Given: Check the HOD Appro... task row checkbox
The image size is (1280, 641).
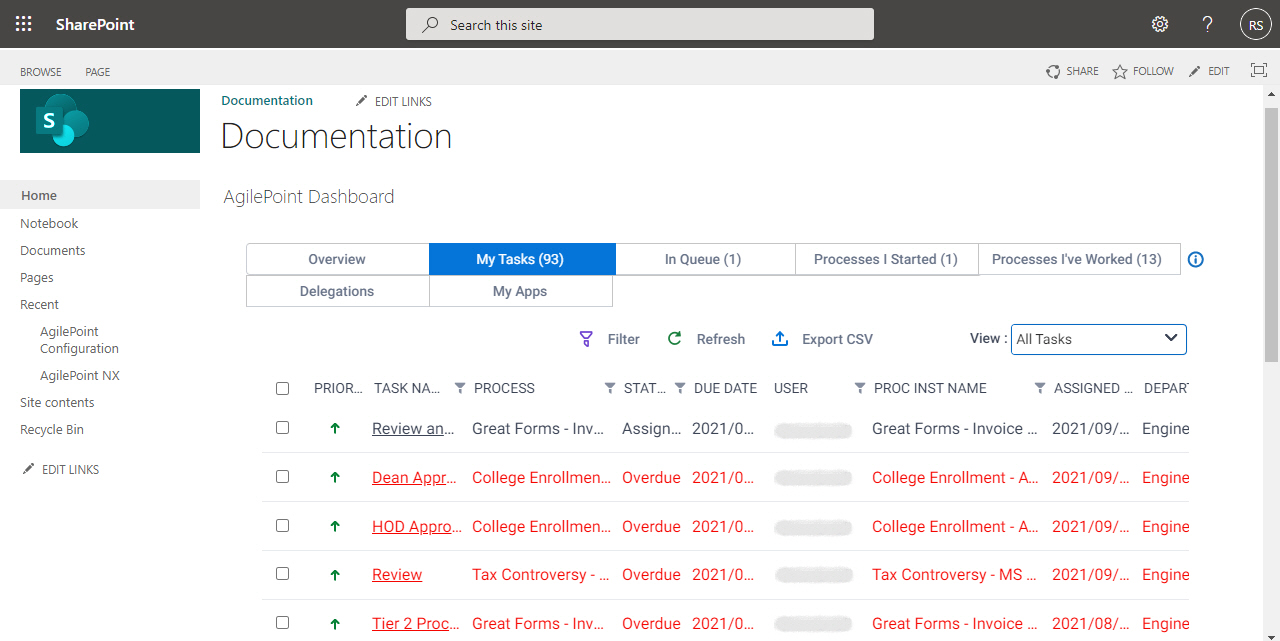Looking at the screenshot, I should click(282, 525).
